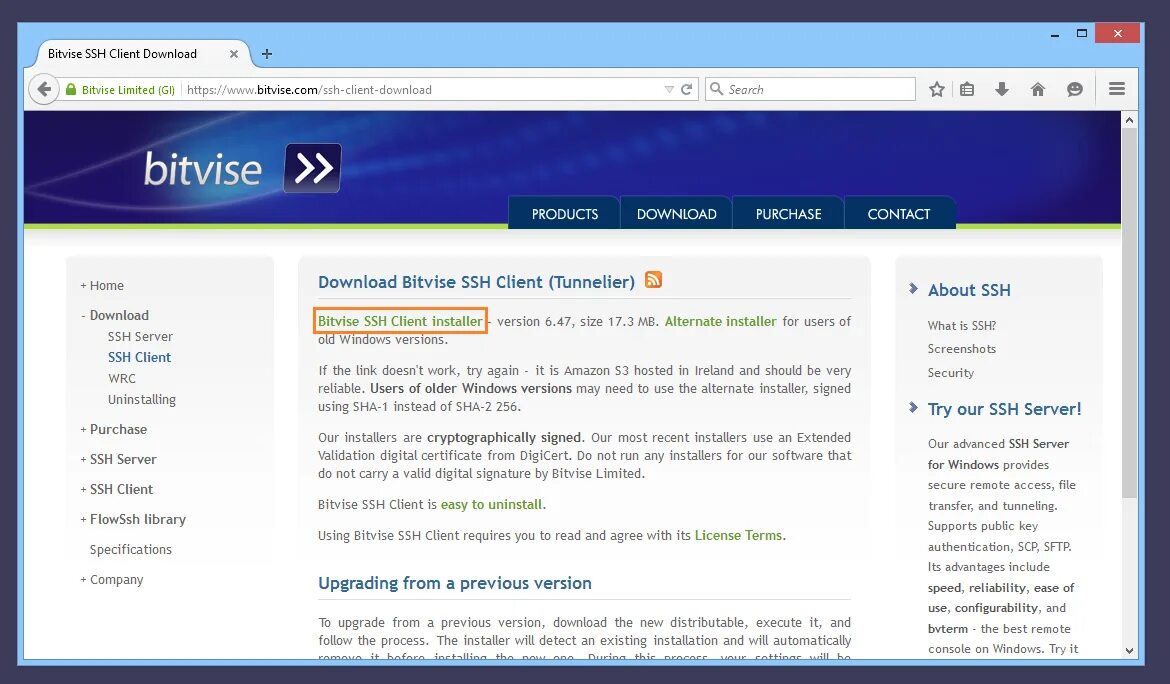Screen dimensions: 1170x684
Task: Focus the browser Search field
Action: click(x=810, y=89)
